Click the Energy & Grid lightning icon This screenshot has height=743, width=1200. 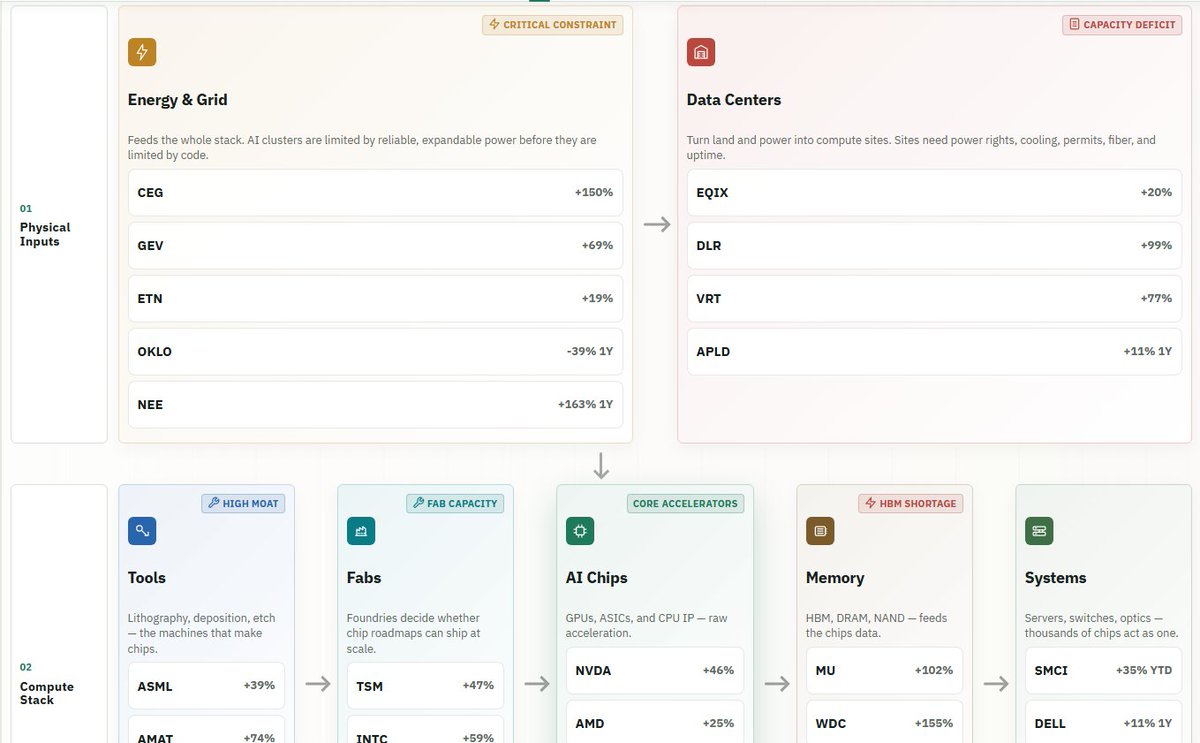tap(142, 52)
